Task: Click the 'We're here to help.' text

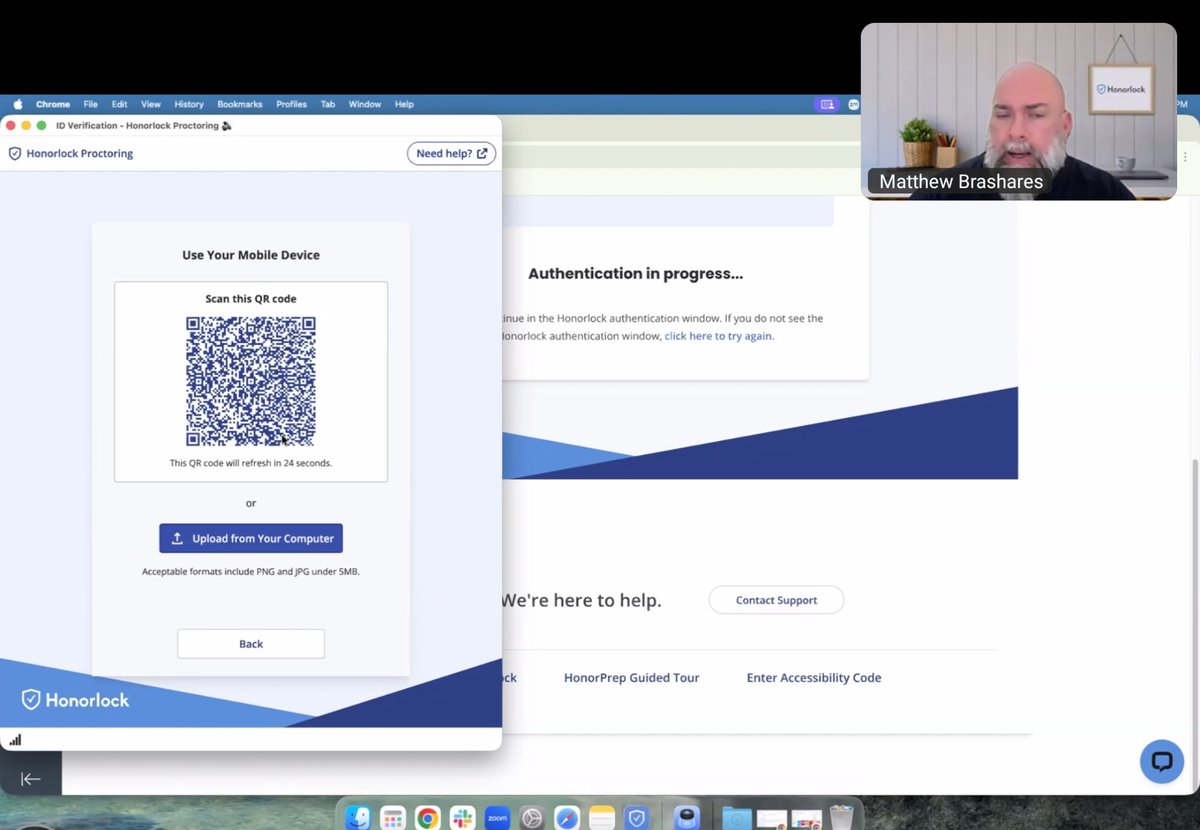Action: (581, 601)
